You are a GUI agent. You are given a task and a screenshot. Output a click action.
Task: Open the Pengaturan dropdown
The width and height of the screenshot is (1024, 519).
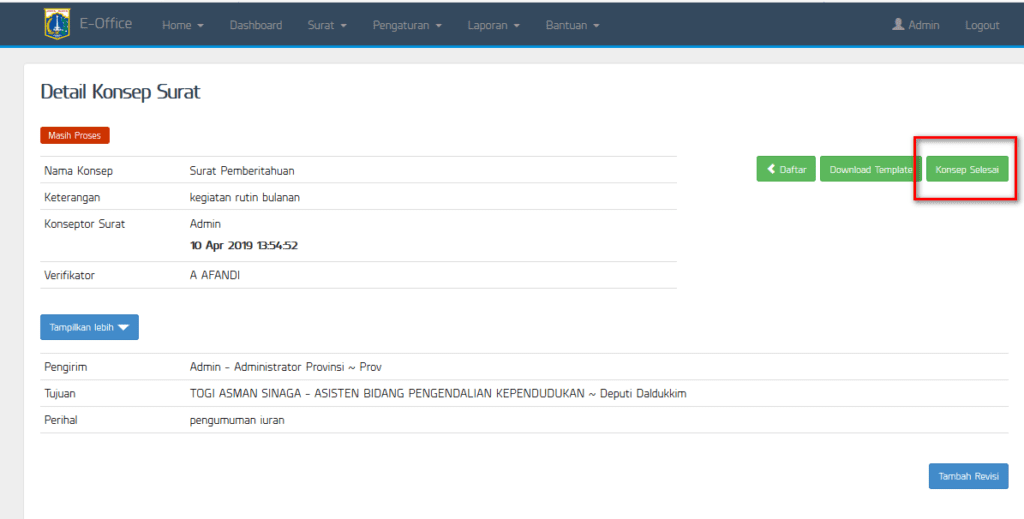(407, 25)
